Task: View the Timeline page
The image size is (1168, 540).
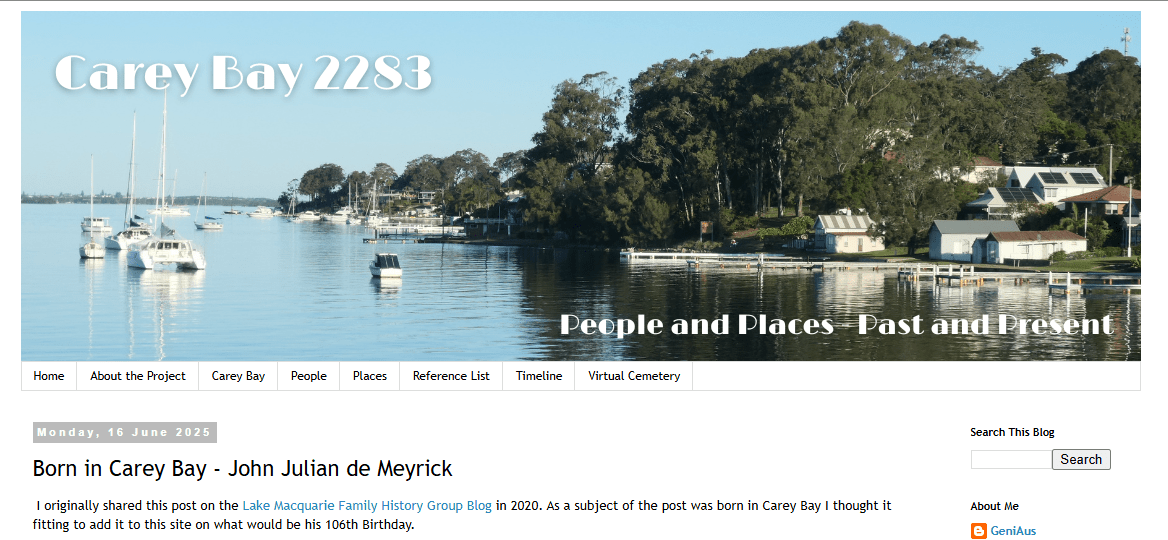Action: click(x=539, y=376)
